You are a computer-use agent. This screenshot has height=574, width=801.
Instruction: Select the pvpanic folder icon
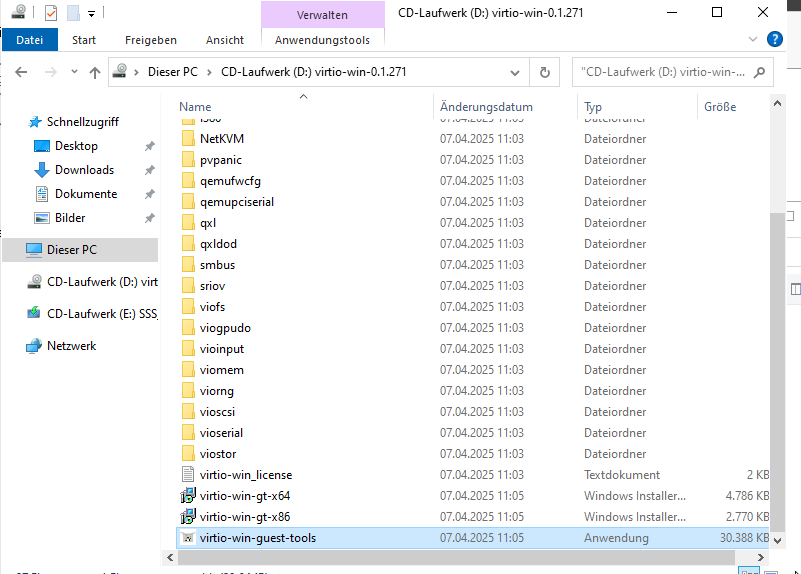188,160
